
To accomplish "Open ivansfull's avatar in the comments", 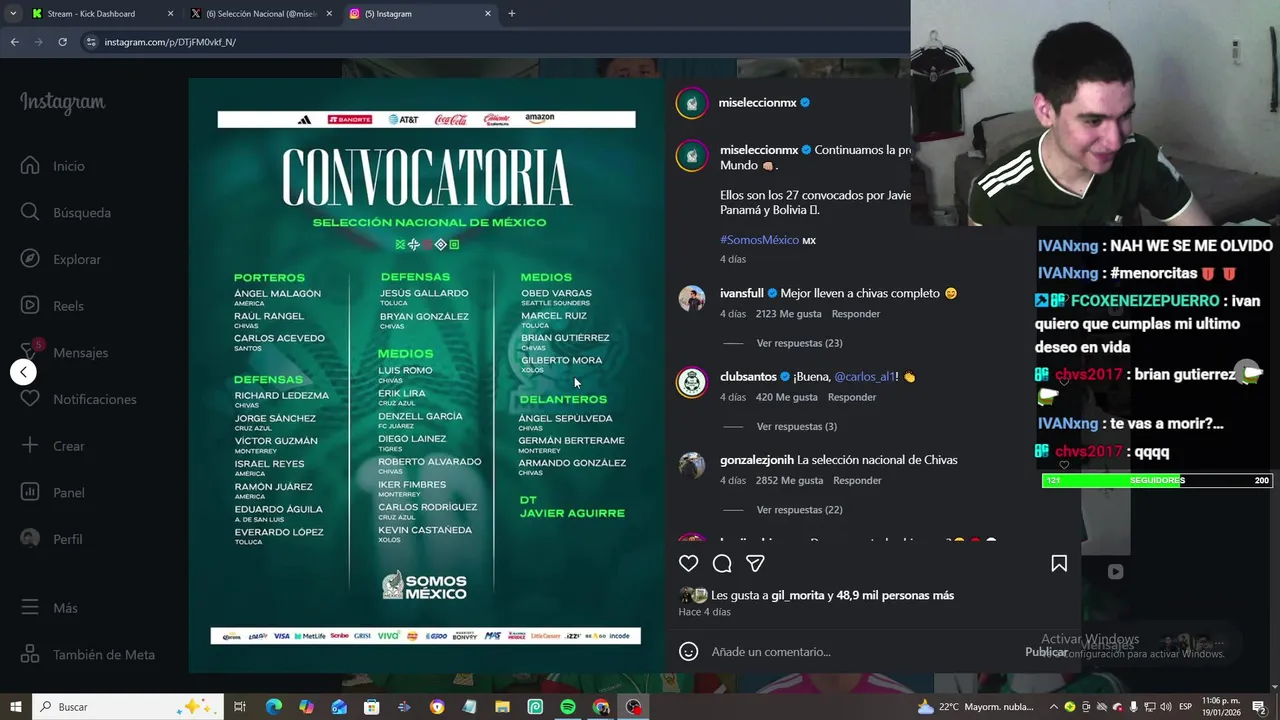I will click(692, 298).
